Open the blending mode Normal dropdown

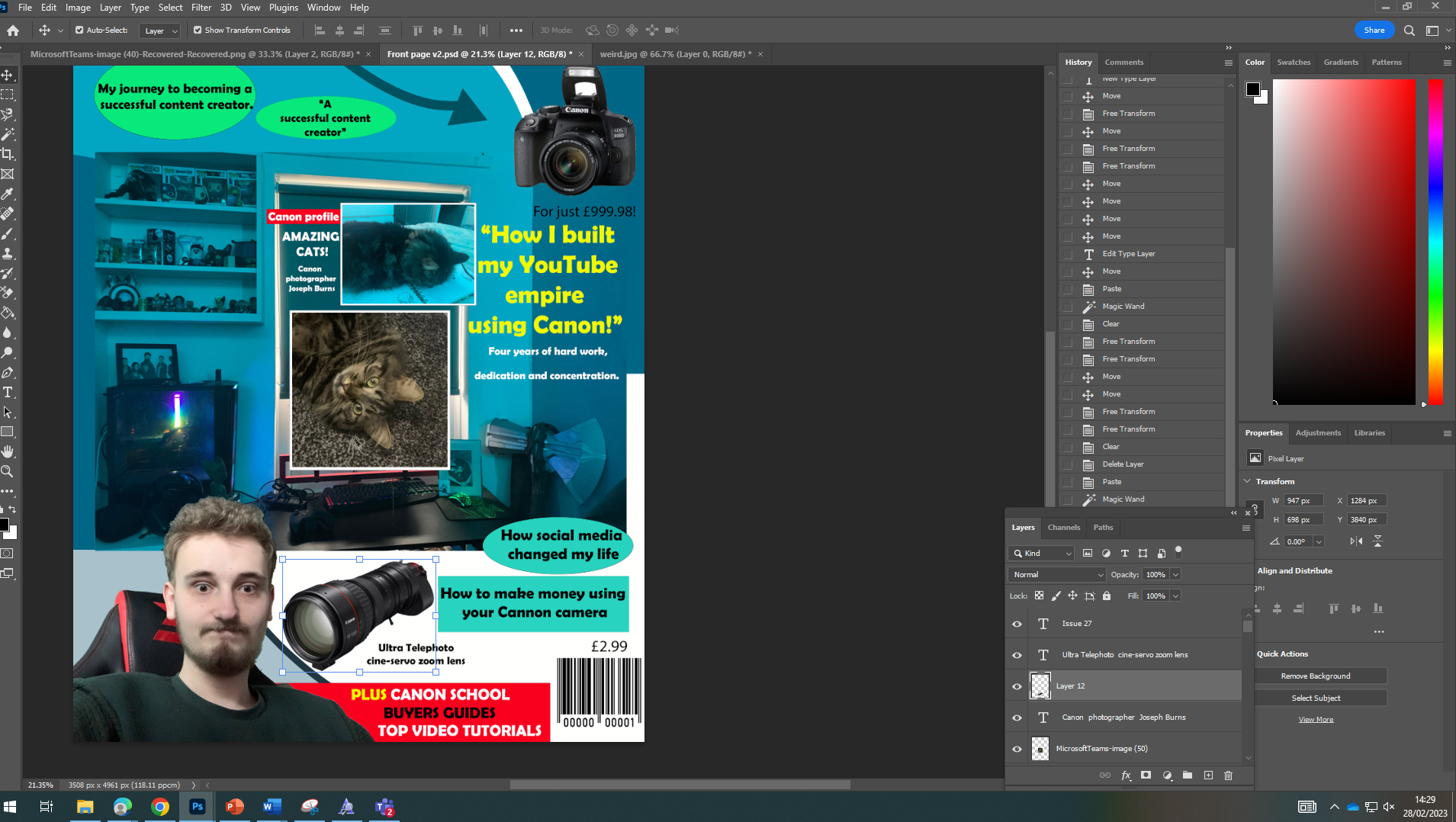click(1056, 575)
